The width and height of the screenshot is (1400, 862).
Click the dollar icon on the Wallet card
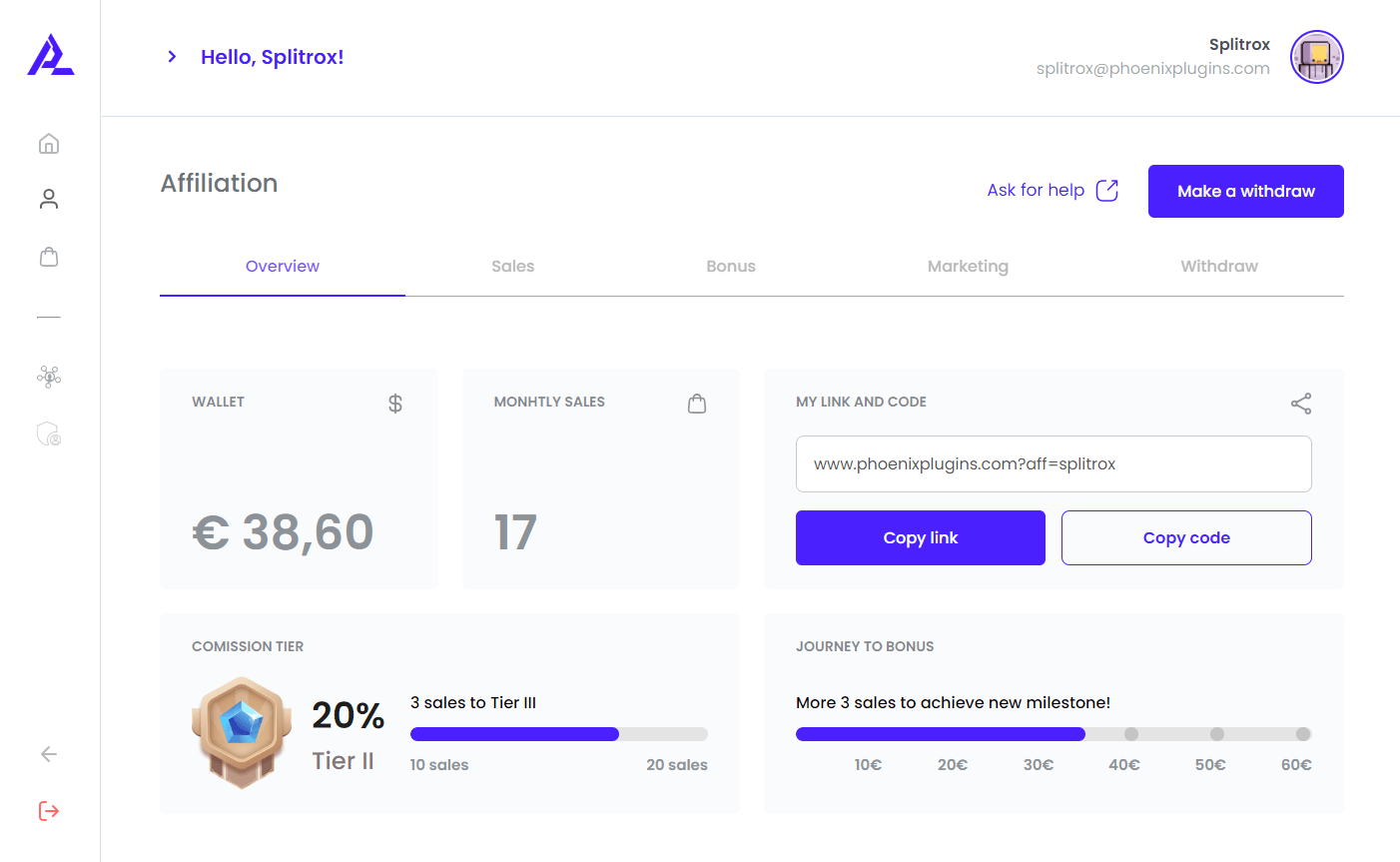click(x=394, y=403)
